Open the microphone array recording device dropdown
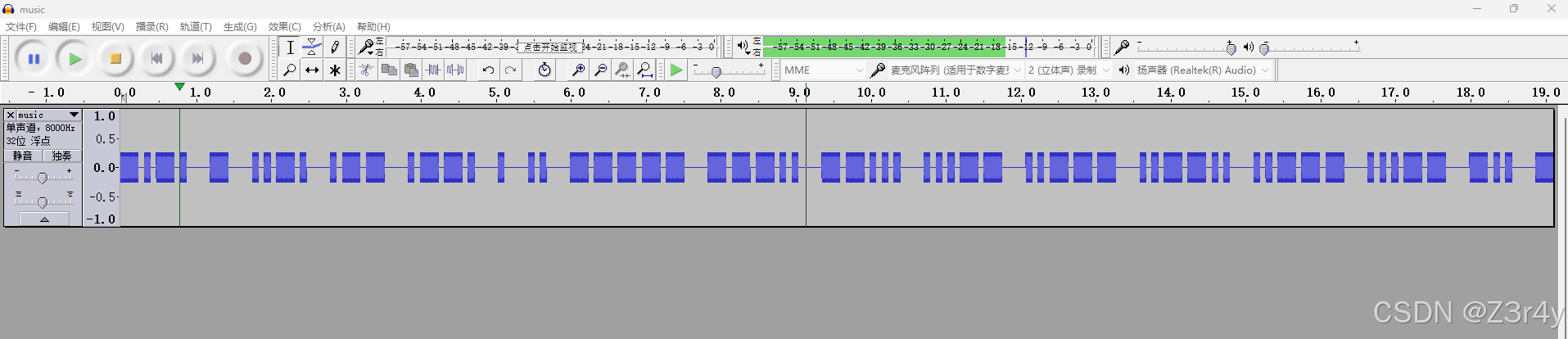The width and height of the screenshot is (1568, 339). (x=955, y=70)
